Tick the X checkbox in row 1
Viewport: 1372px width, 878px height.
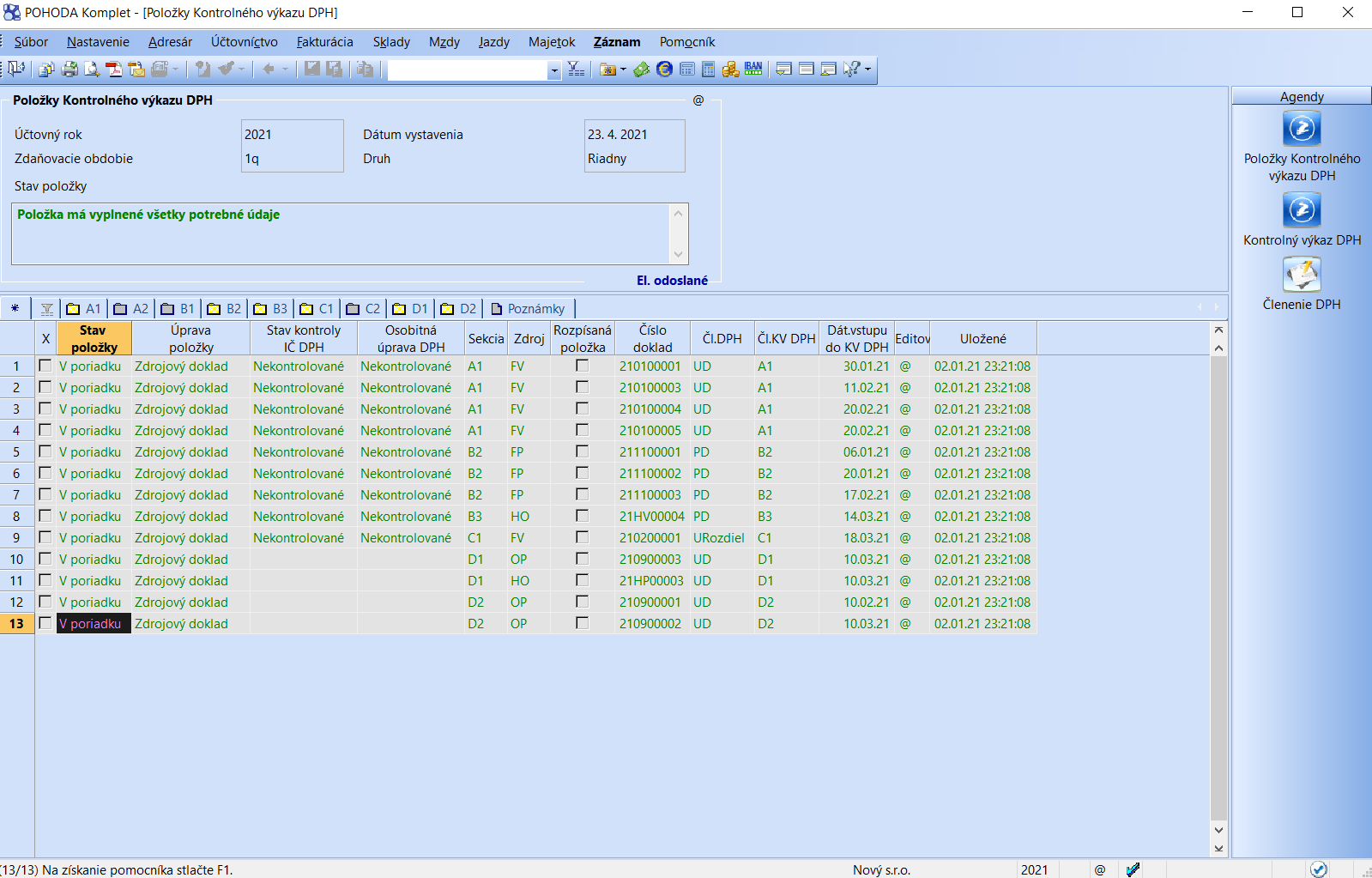pyautogui.click(x=45, y=366)
